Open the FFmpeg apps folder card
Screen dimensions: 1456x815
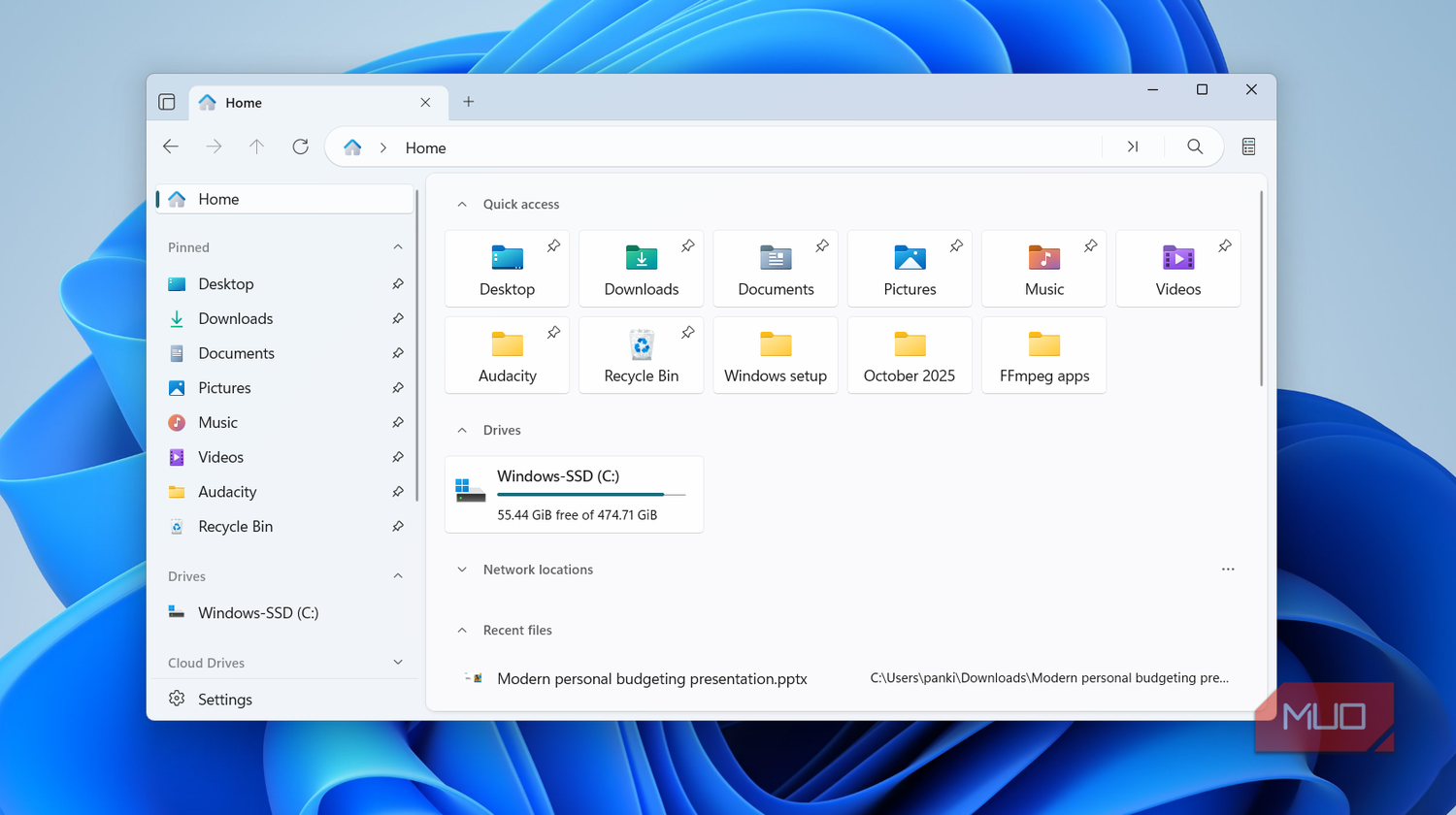pos(1043,355)
